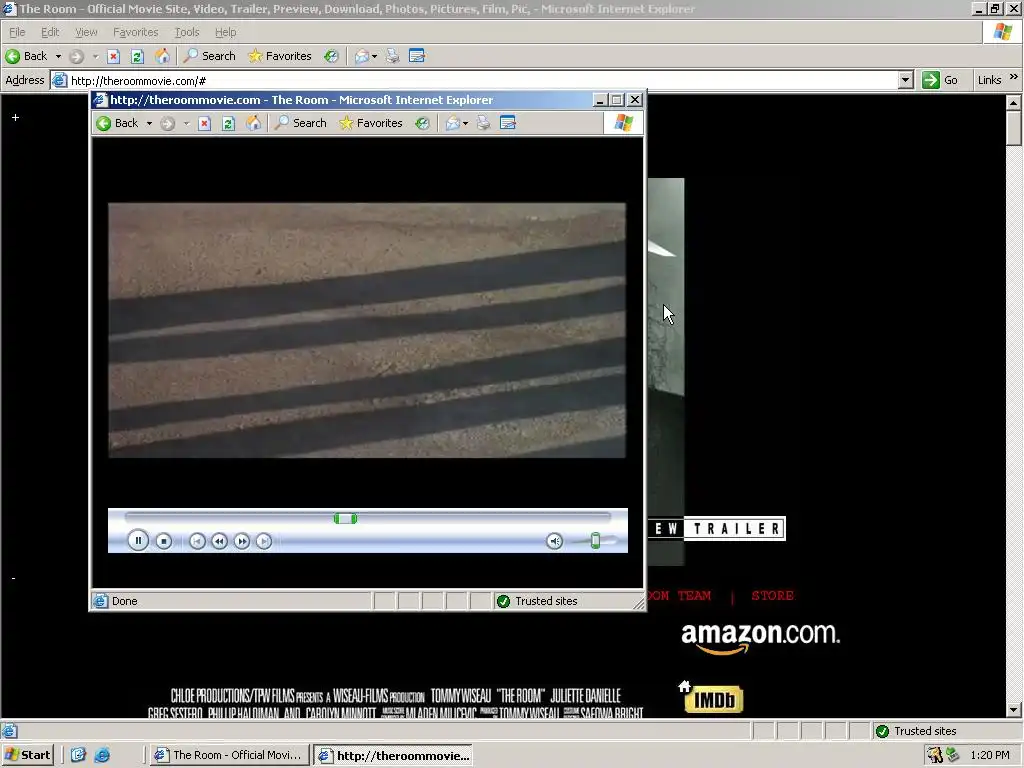The height and width of the screenshot is (768, 1024).
Task: Pause the trailer video playback
Action: click(x=138, y=541)
